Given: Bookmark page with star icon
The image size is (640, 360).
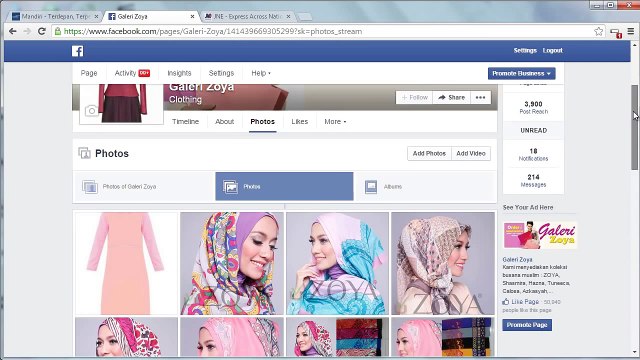Looking at the screenshot, I should click(598, 31).
